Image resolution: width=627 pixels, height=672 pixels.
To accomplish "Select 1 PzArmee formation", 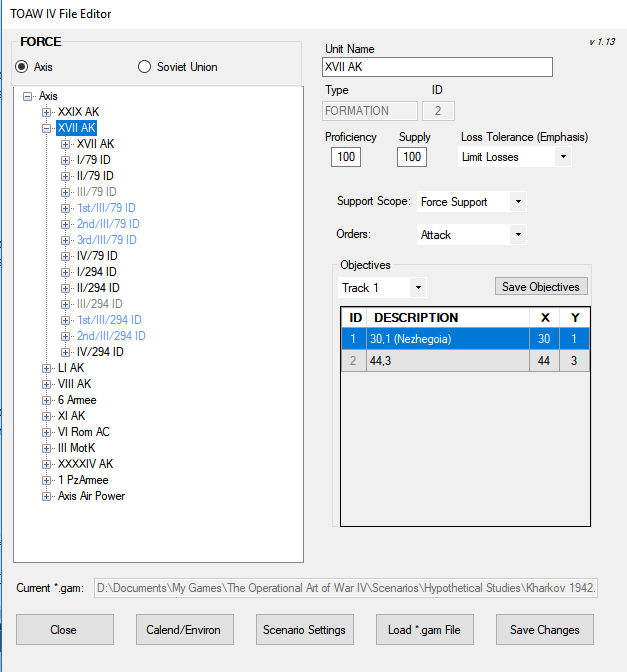I will point(83,480).
